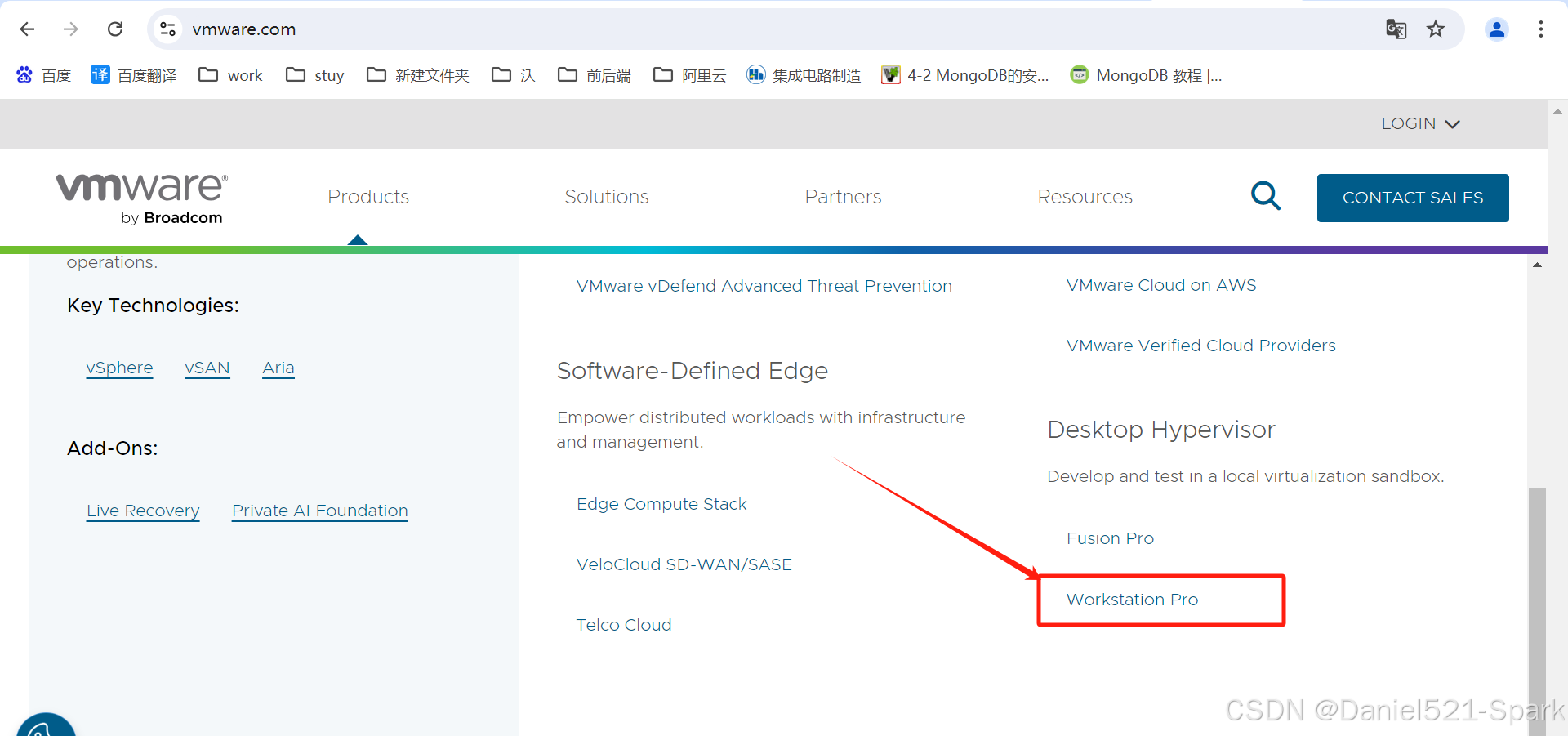Open the VMware Cloud on AWS link
Viewport: 1568px width, 736px height.
click(x=1161, y=285)
